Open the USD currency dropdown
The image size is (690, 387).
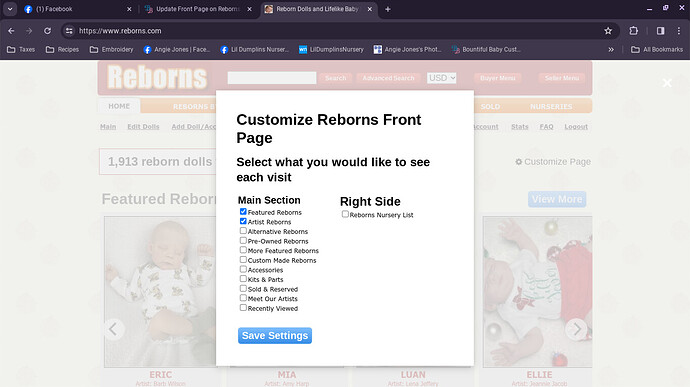point(441,78)
